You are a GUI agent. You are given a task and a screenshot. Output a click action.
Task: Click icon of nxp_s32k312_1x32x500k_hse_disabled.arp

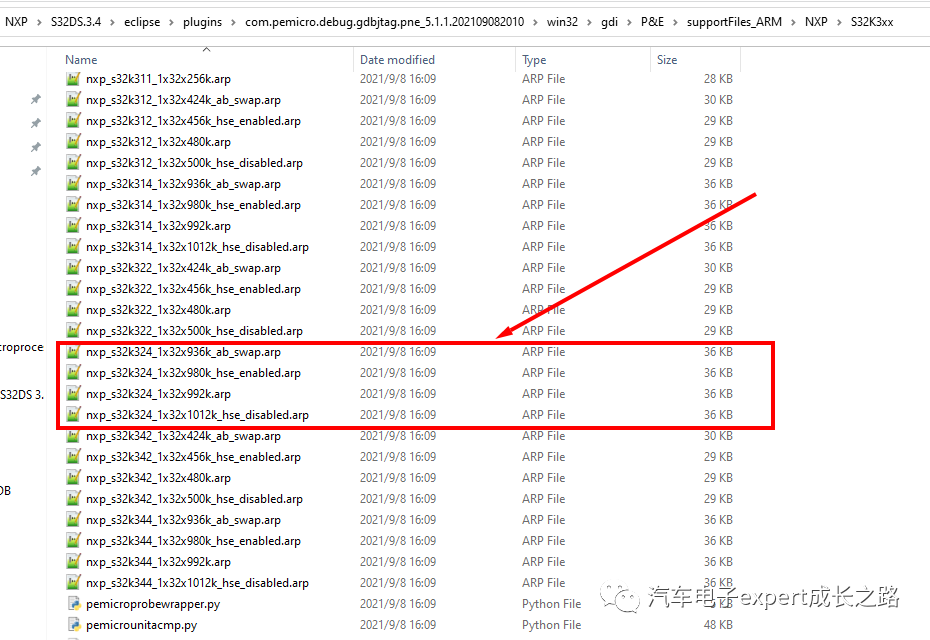click(x=73, y=163)
